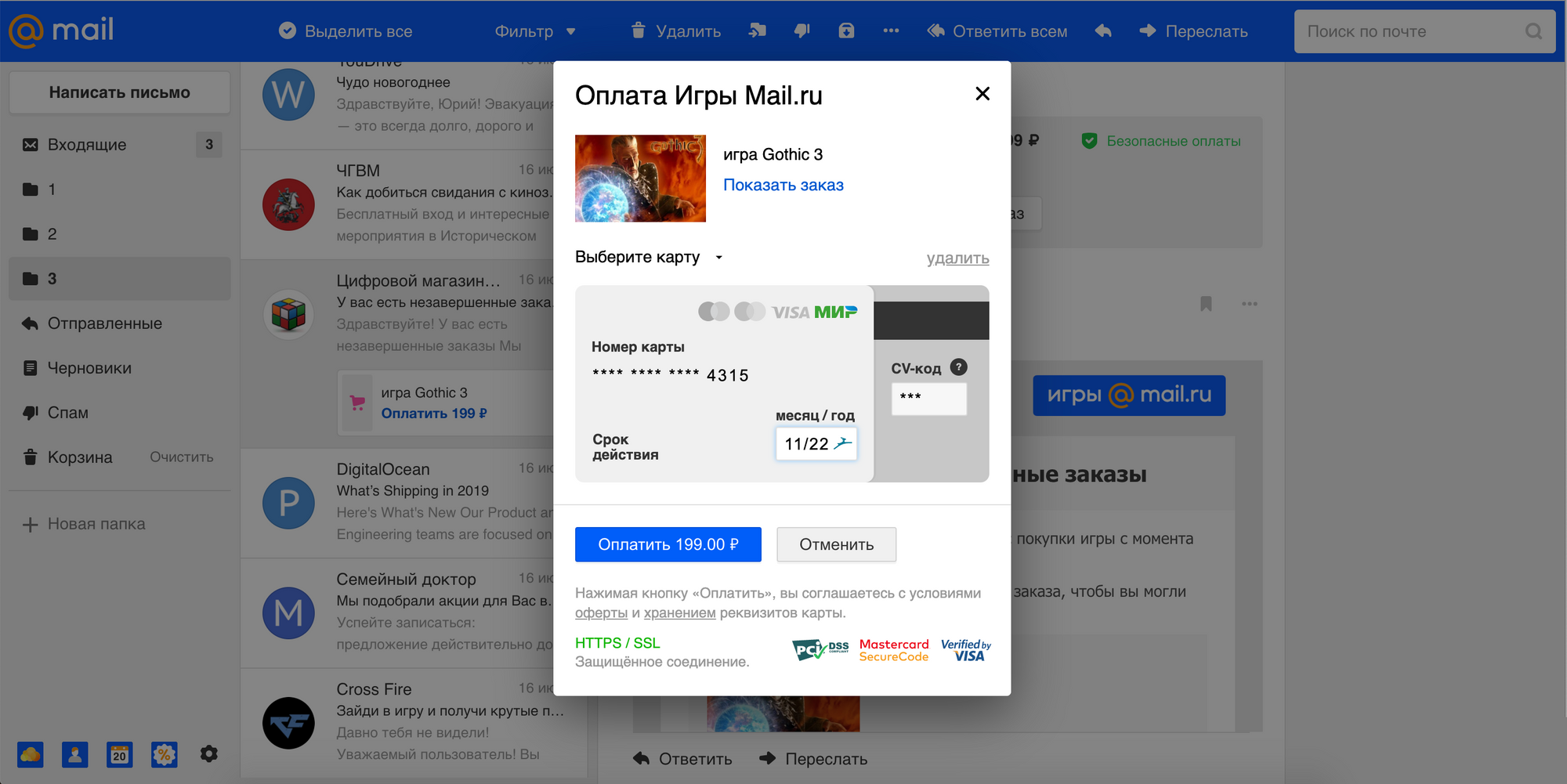
Task: Click Оплатить 199.00 ₽ button
Action: tap(668, 544)
